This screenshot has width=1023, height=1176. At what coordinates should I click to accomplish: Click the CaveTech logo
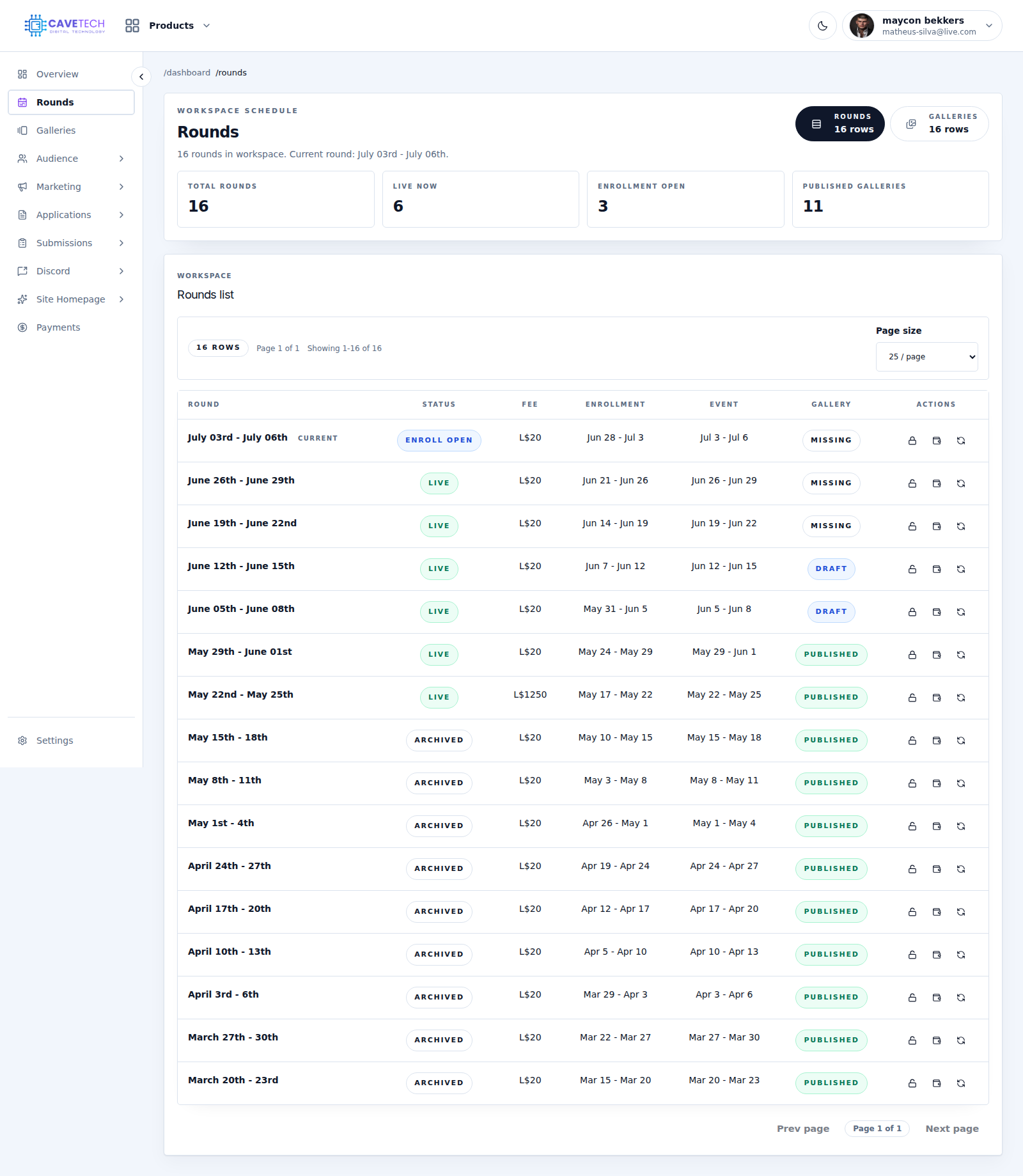65,26
